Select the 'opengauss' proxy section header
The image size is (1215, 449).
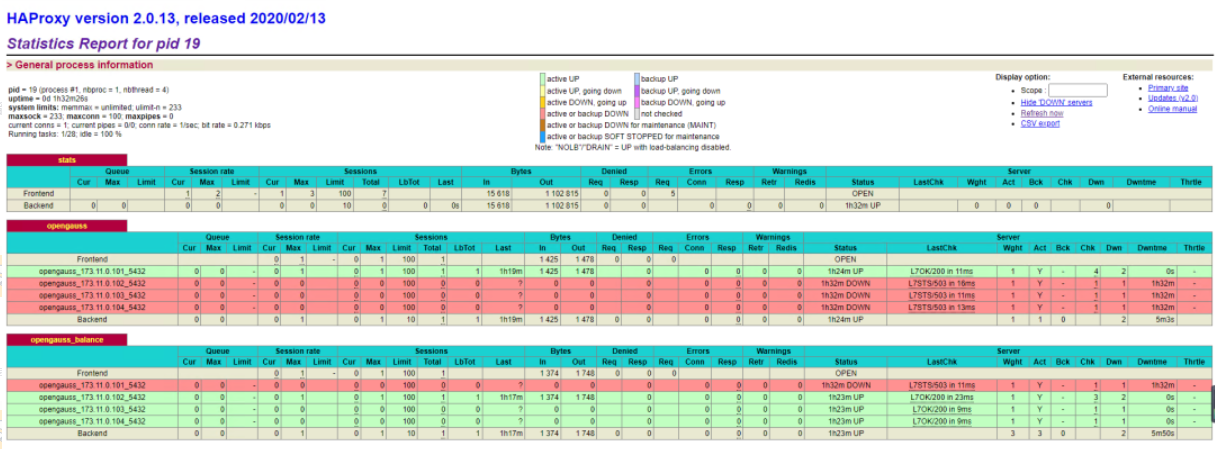click(x=67, y=226)
